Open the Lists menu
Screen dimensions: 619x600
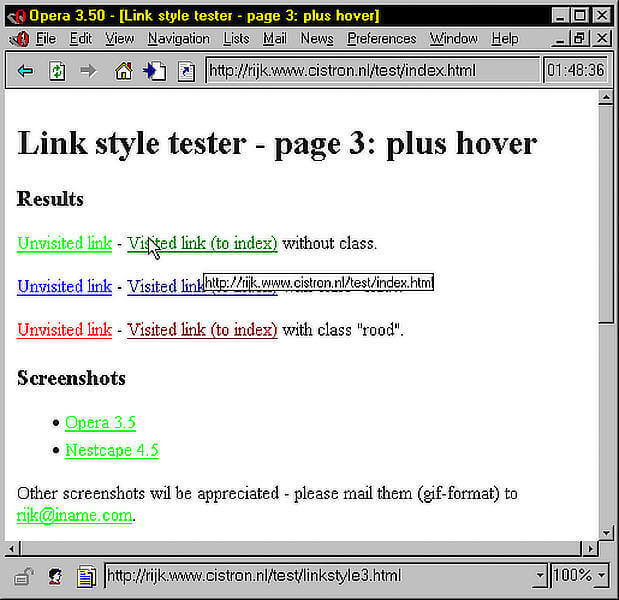point(236,39)
